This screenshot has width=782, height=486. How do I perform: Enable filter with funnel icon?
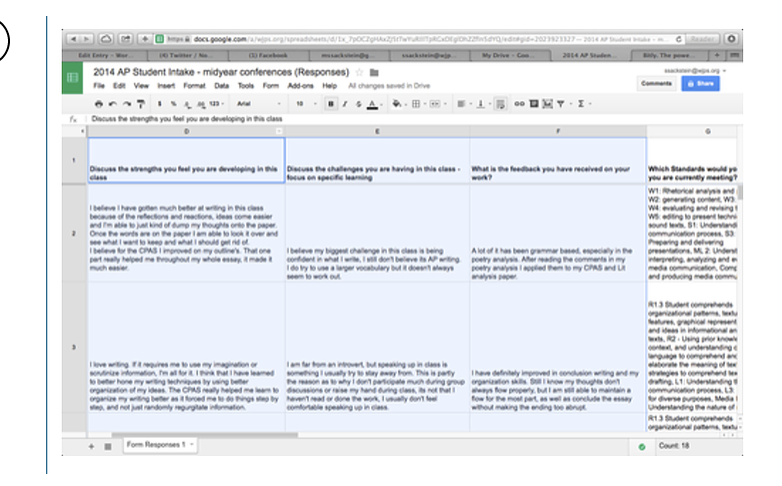[x=561, y=104]
